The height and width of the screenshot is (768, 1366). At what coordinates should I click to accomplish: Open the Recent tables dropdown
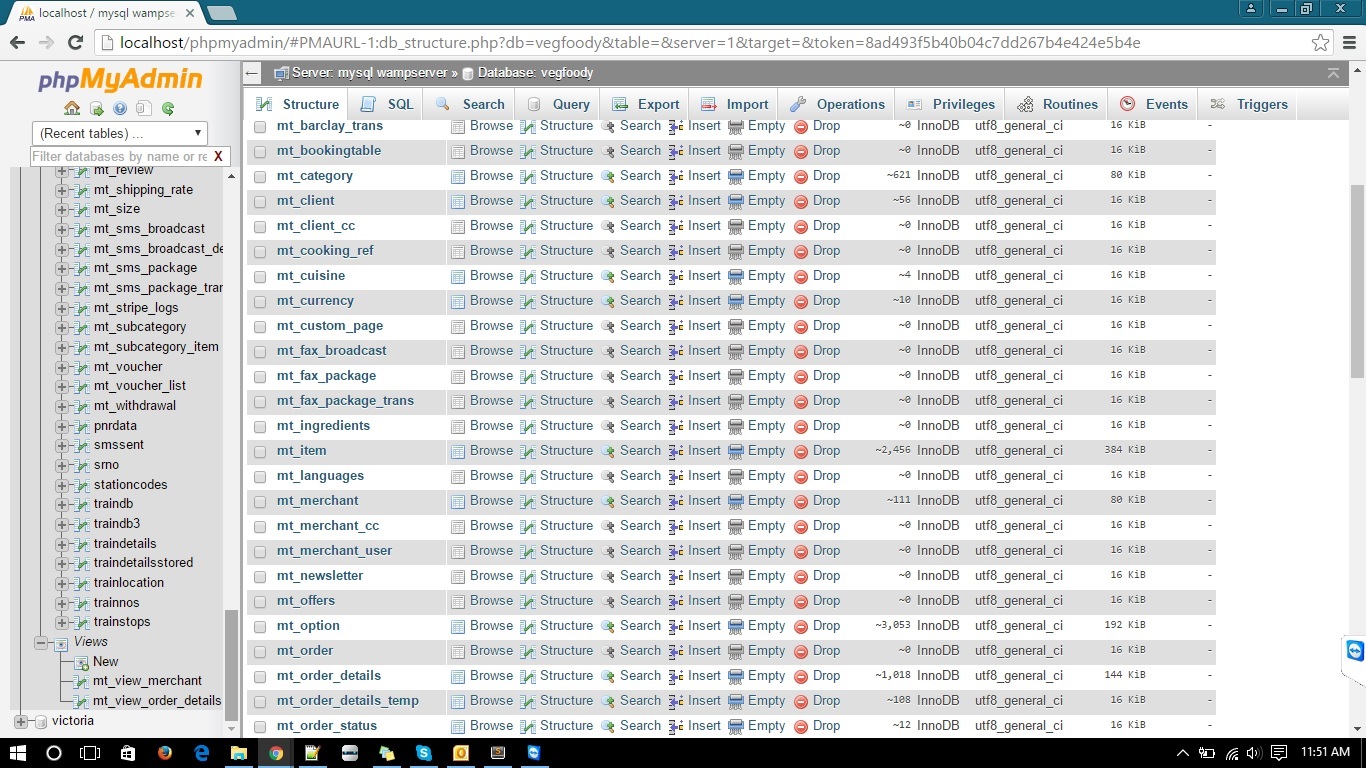[120, 133]
